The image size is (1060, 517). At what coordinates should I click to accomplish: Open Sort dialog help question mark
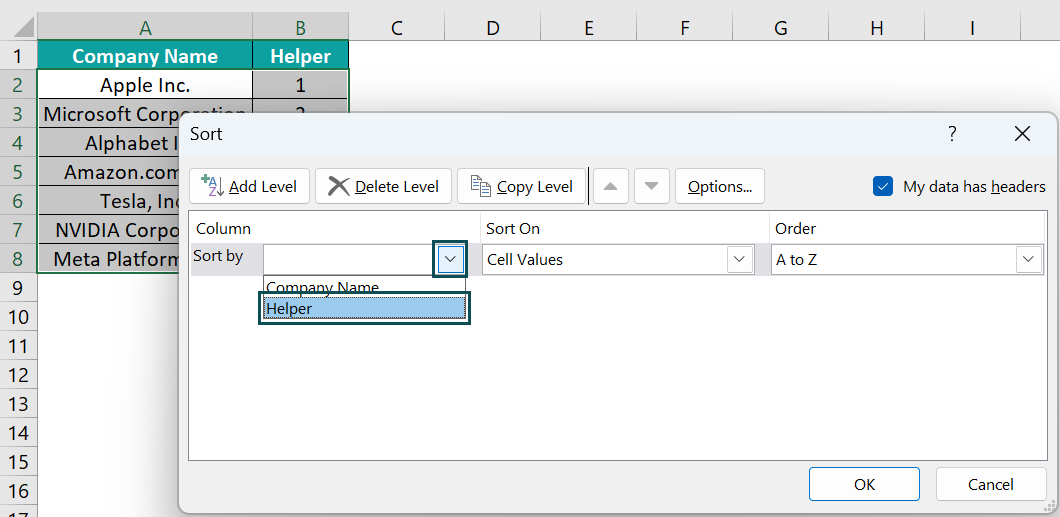(952, 134)
